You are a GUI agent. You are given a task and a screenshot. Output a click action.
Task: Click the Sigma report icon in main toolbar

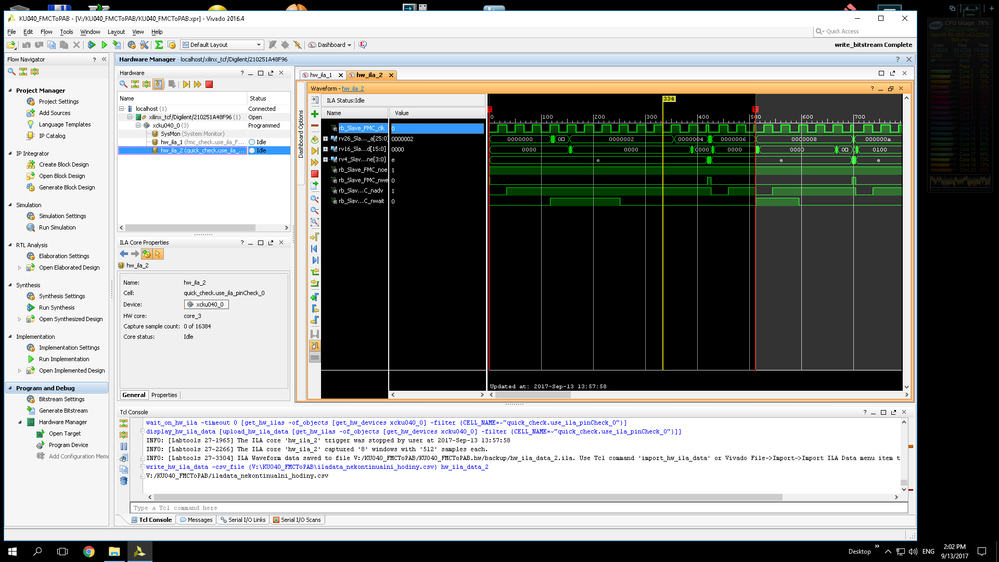[x=159, y=45]
